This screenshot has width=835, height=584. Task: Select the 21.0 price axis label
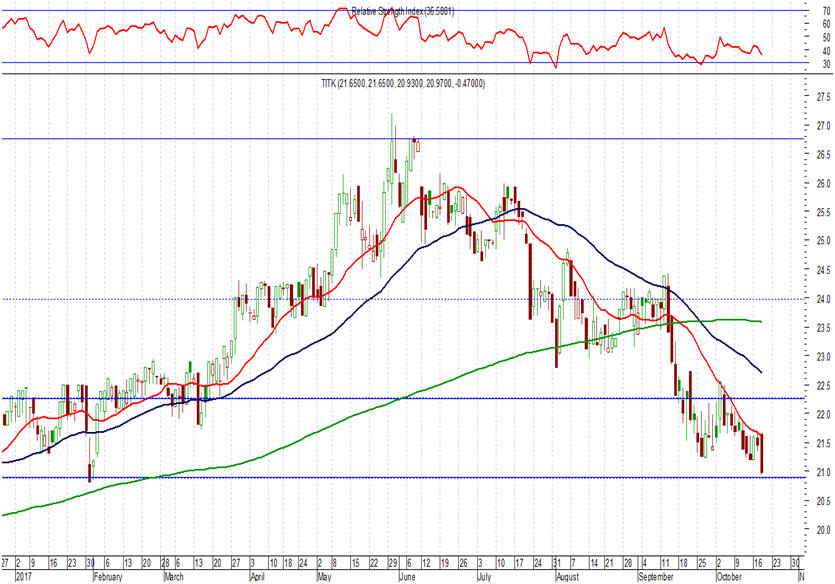click(823, 472)
